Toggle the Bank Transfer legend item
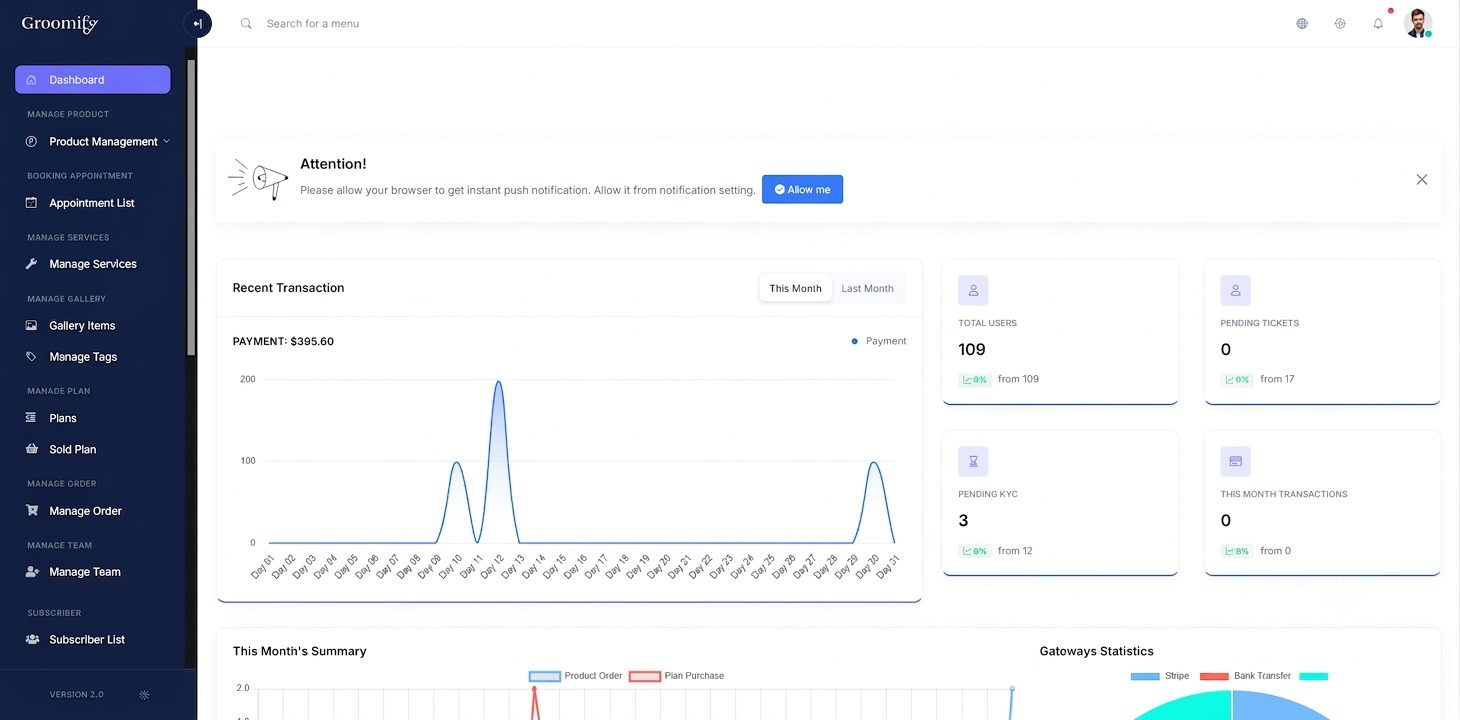1460x720 pixels. (1245, 676)
